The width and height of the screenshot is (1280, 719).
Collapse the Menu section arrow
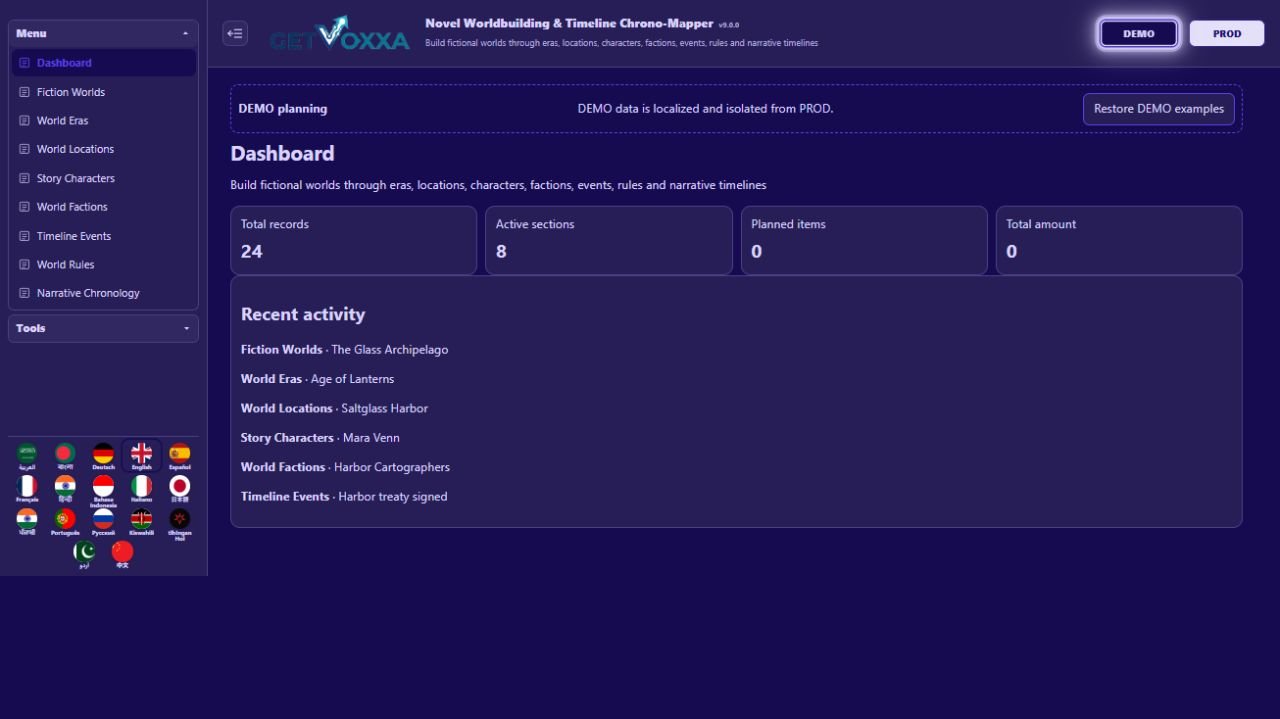[185, 34]
